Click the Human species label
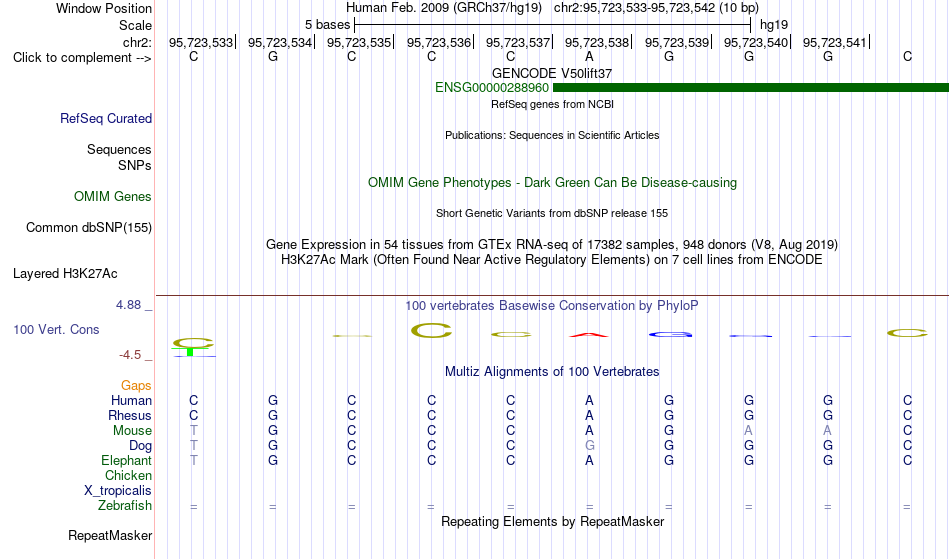The width and height of the screenshot is (950, 559). pos(131,401)
